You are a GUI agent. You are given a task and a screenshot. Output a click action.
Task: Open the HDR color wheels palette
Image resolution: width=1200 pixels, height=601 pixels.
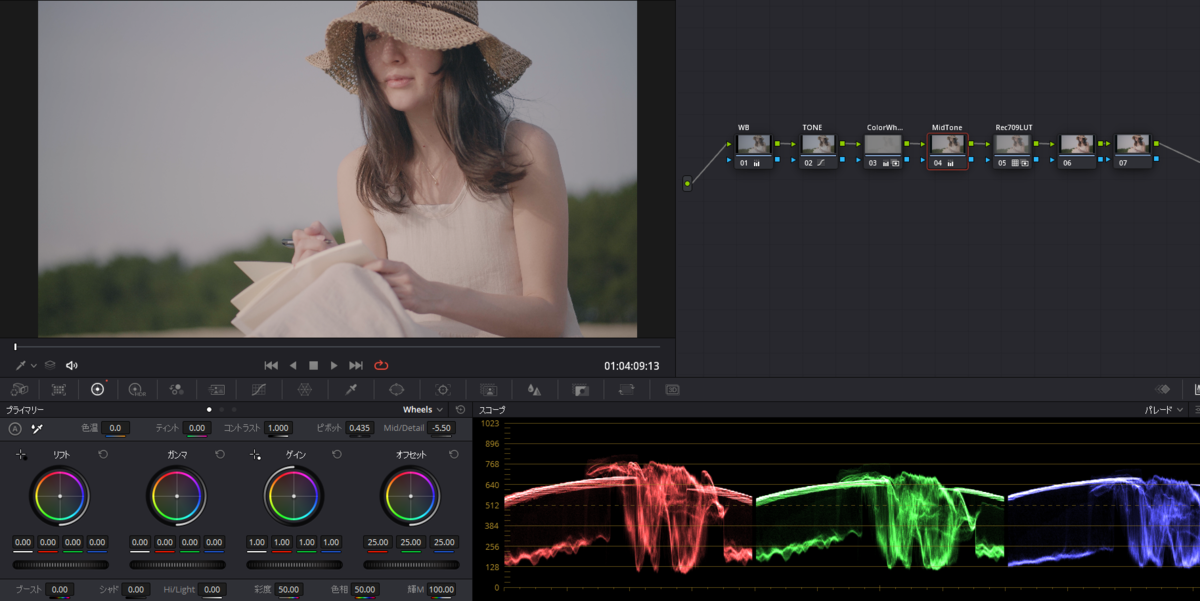(x=137, y=389)
